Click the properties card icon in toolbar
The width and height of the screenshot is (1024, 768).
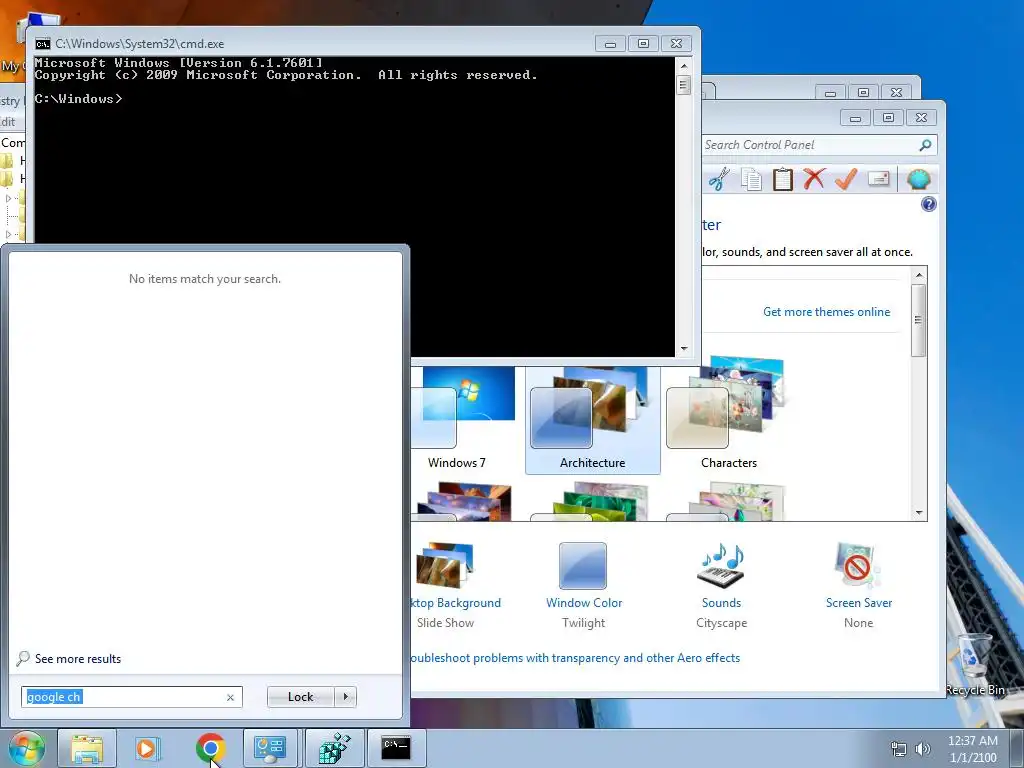[x=878, y=178]
